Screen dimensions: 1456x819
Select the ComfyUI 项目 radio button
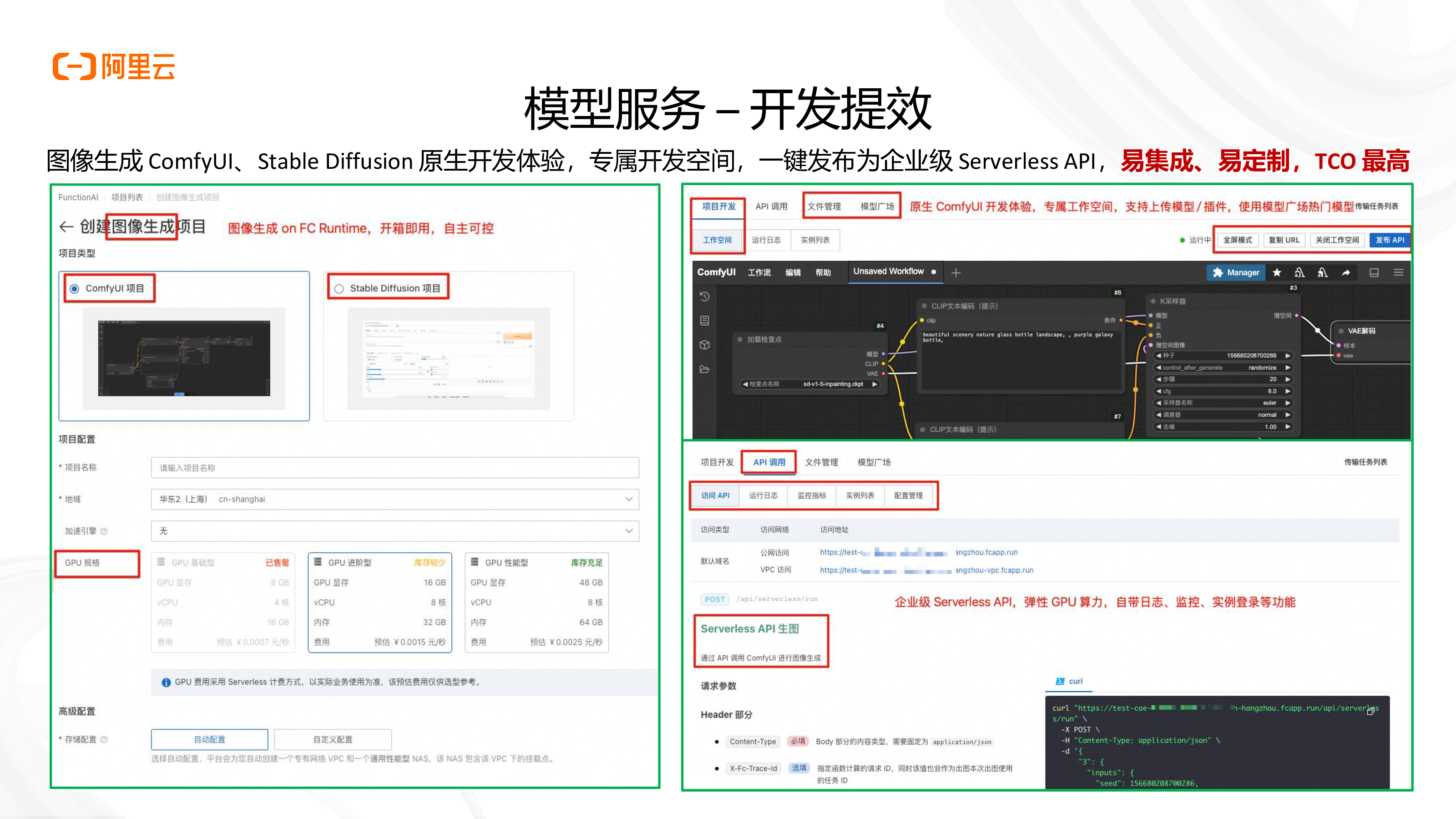75,288
